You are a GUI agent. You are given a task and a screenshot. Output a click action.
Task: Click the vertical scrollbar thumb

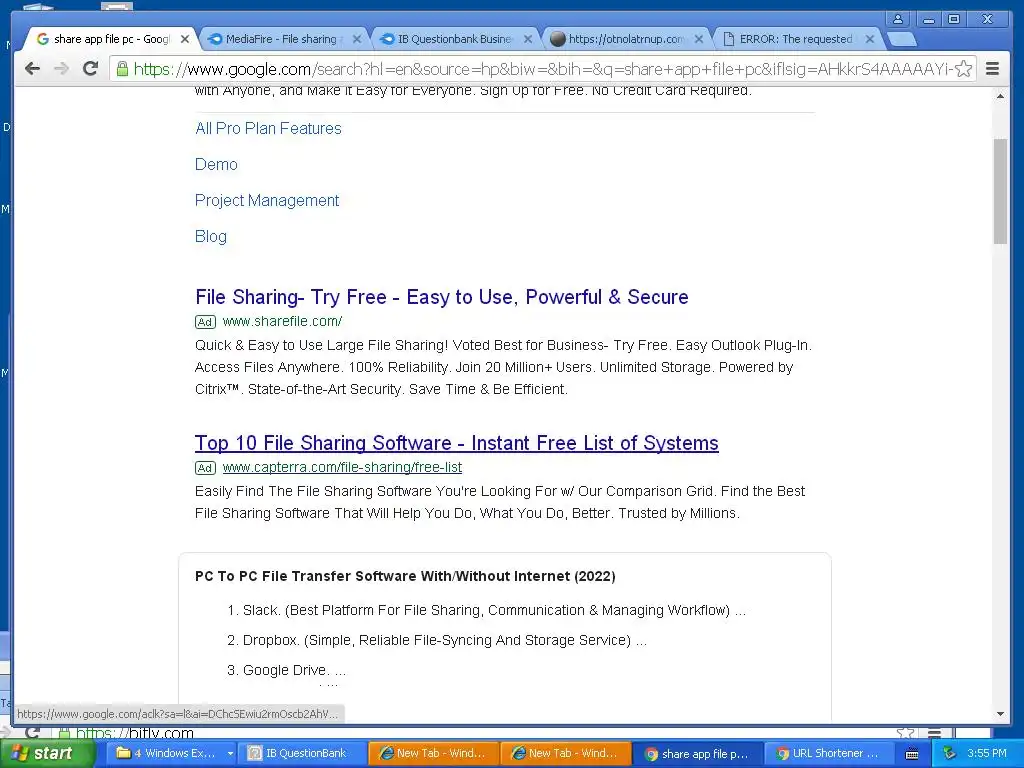click(x=1000, y=191)
